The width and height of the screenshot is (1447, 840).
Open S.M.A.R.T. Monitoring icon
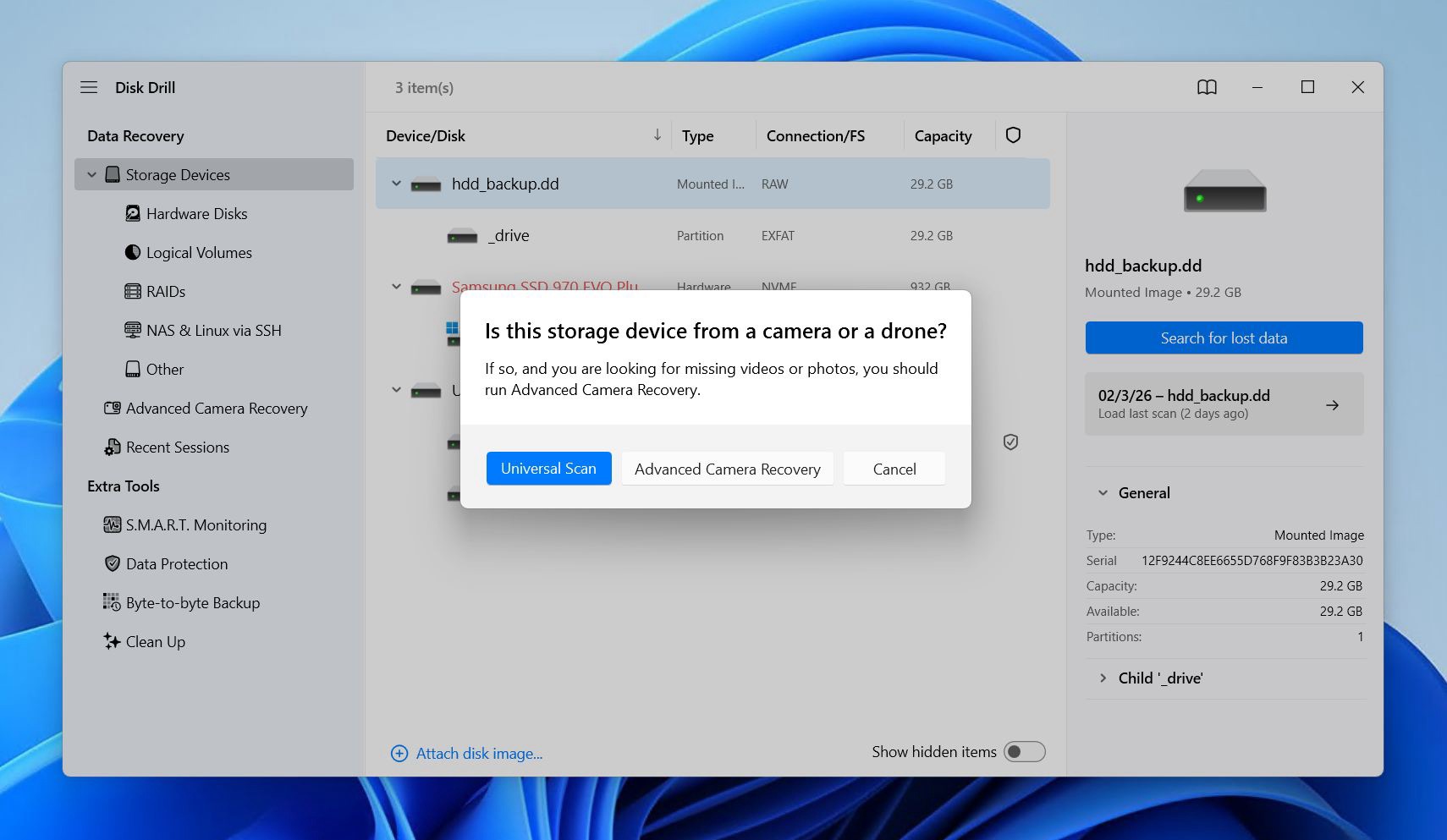112,525
